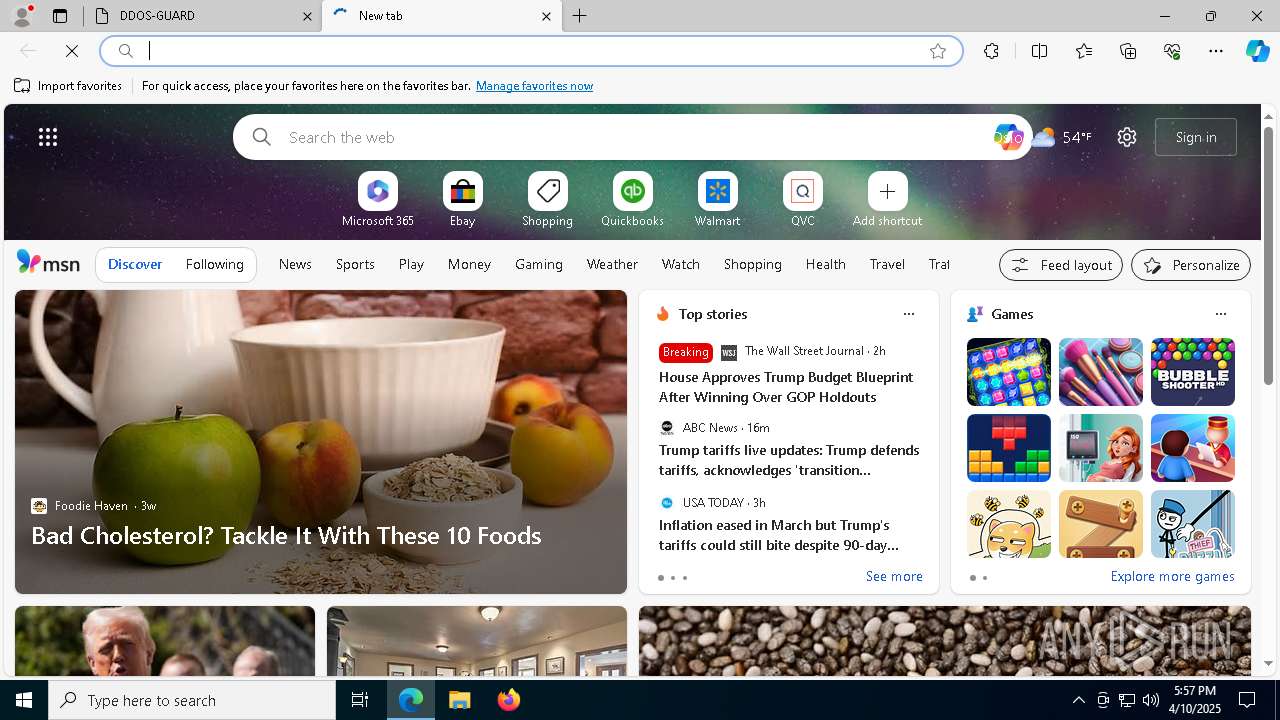Image resolution: width=1280 pixels, height=720 pixels.
Task: Open the Extensions puzzle icon
Action: pyautogui.click(x=991, y=51)
